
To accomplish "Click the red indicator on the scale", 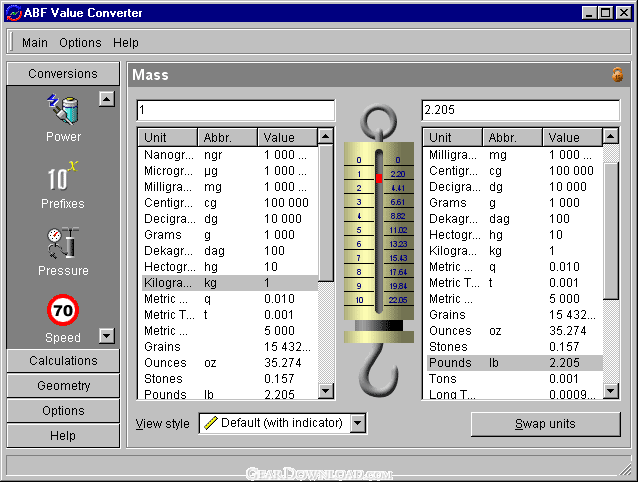I will pos(379,178).
